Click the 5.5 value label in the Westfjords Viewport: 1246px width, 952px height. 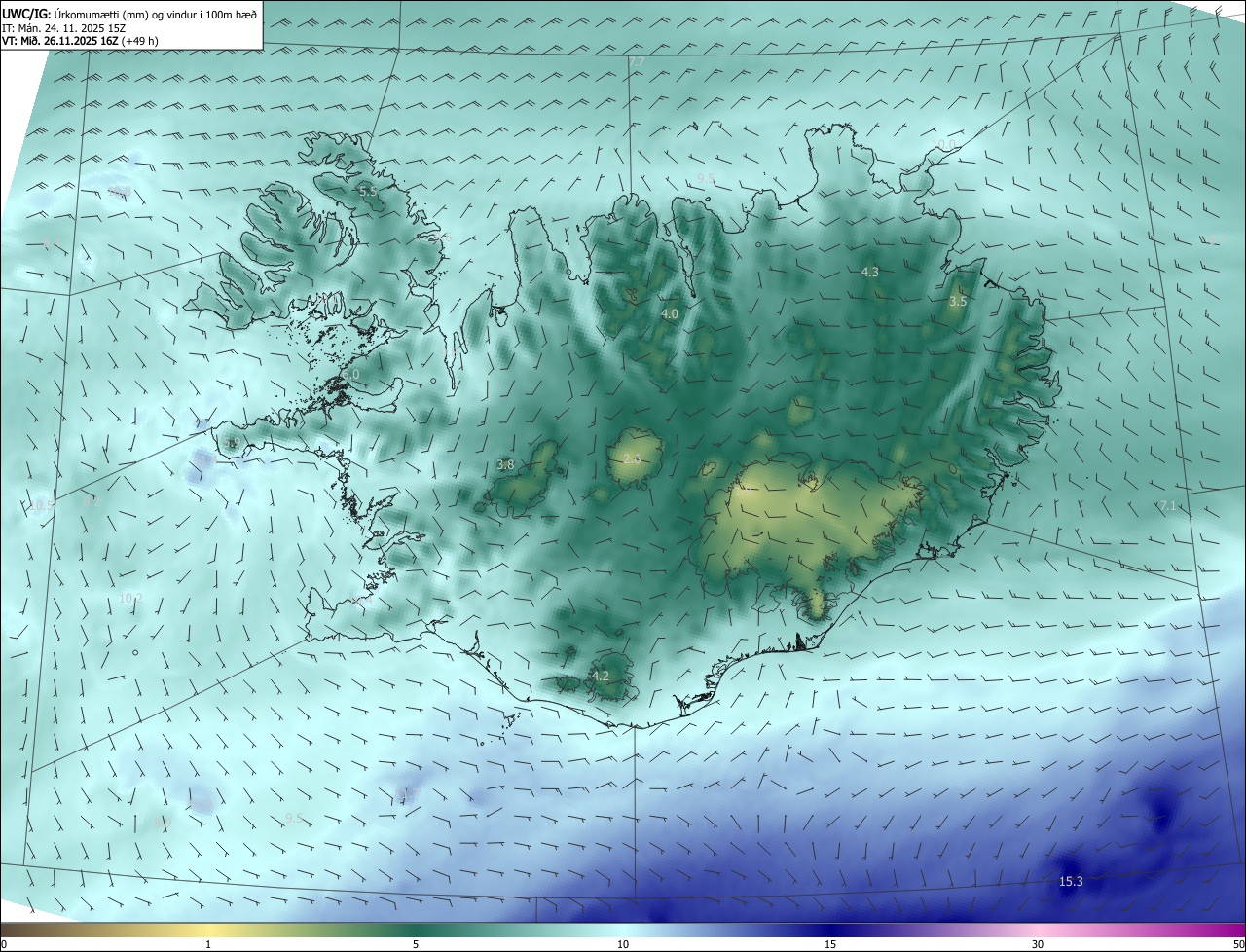click(368, 192)
